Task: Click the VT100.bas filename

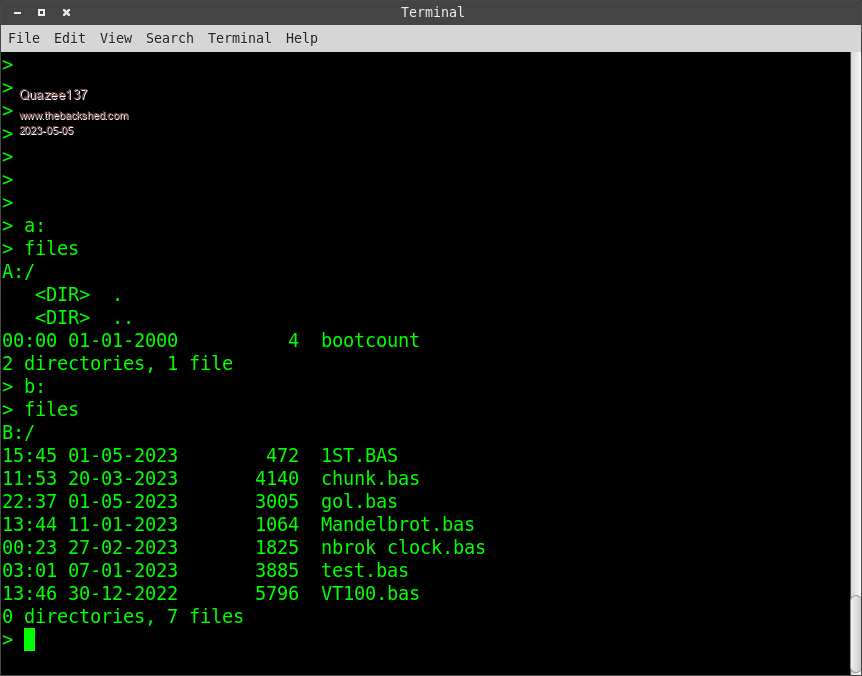Action: tap(370, 593)
